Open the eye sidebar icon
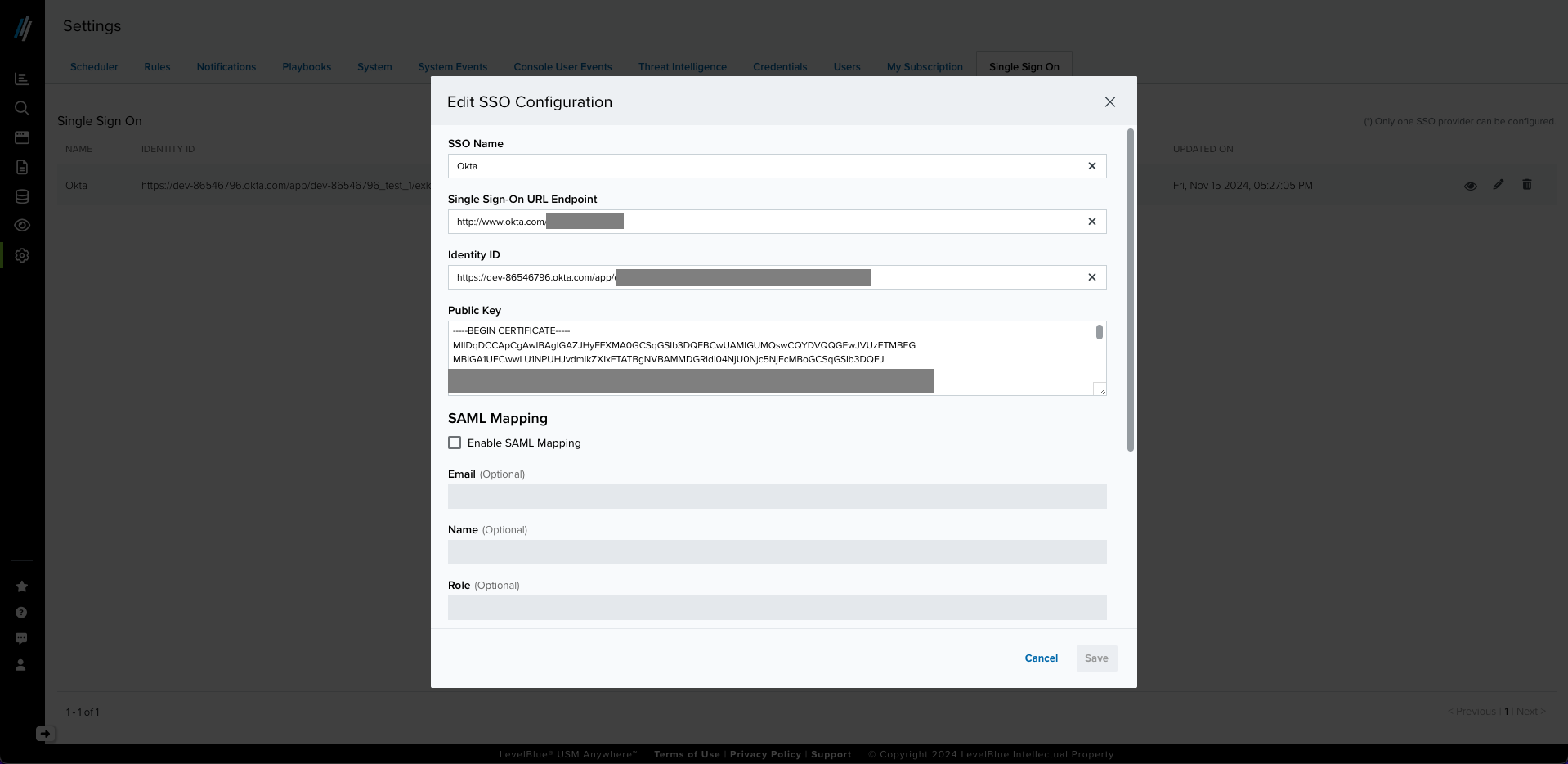Image resolution: width=1568 pixels, height=764 pixels. point(22,226)
